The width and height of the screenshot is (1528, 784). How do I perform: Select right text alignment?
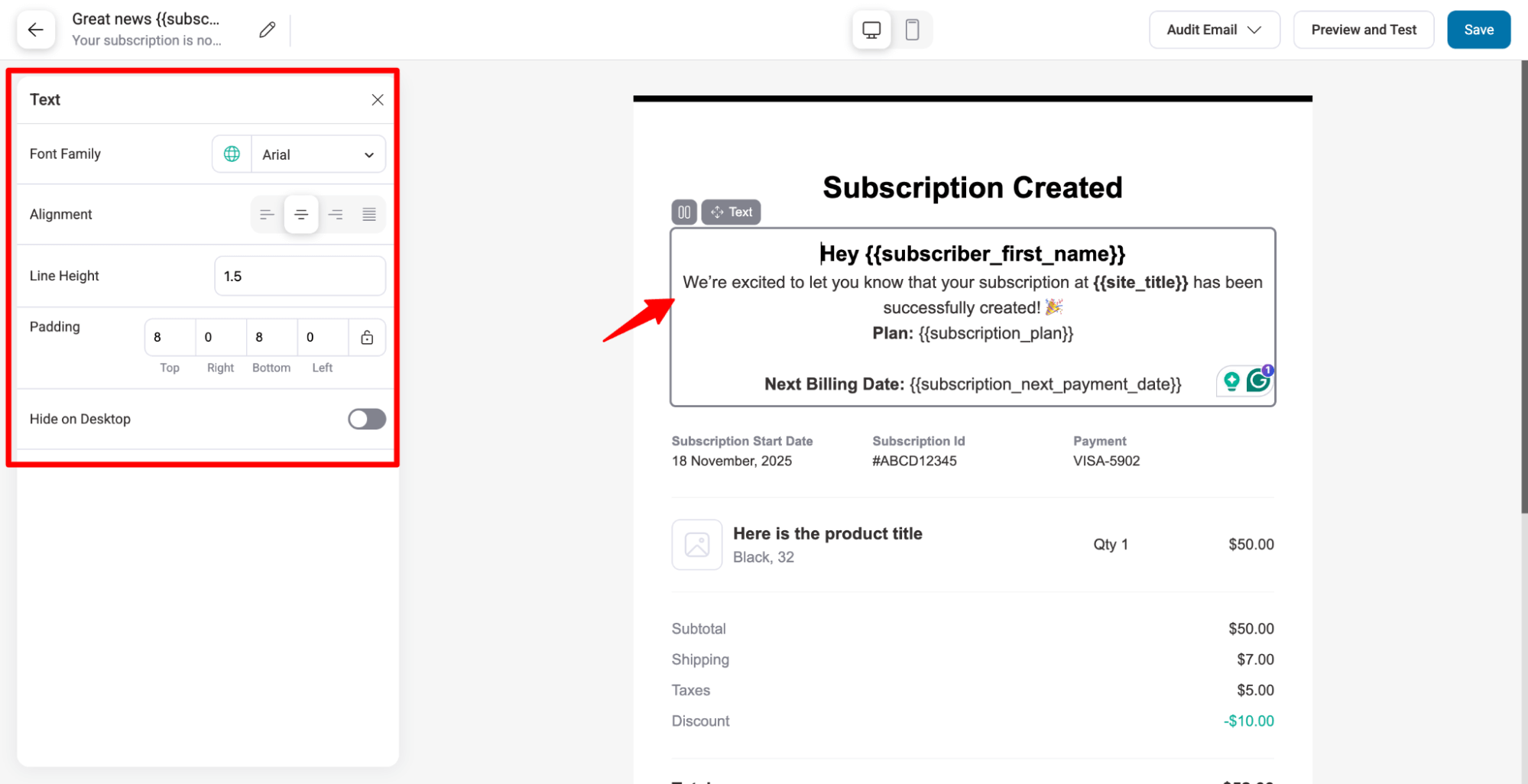pyautogui.click(x=335, y=214)
